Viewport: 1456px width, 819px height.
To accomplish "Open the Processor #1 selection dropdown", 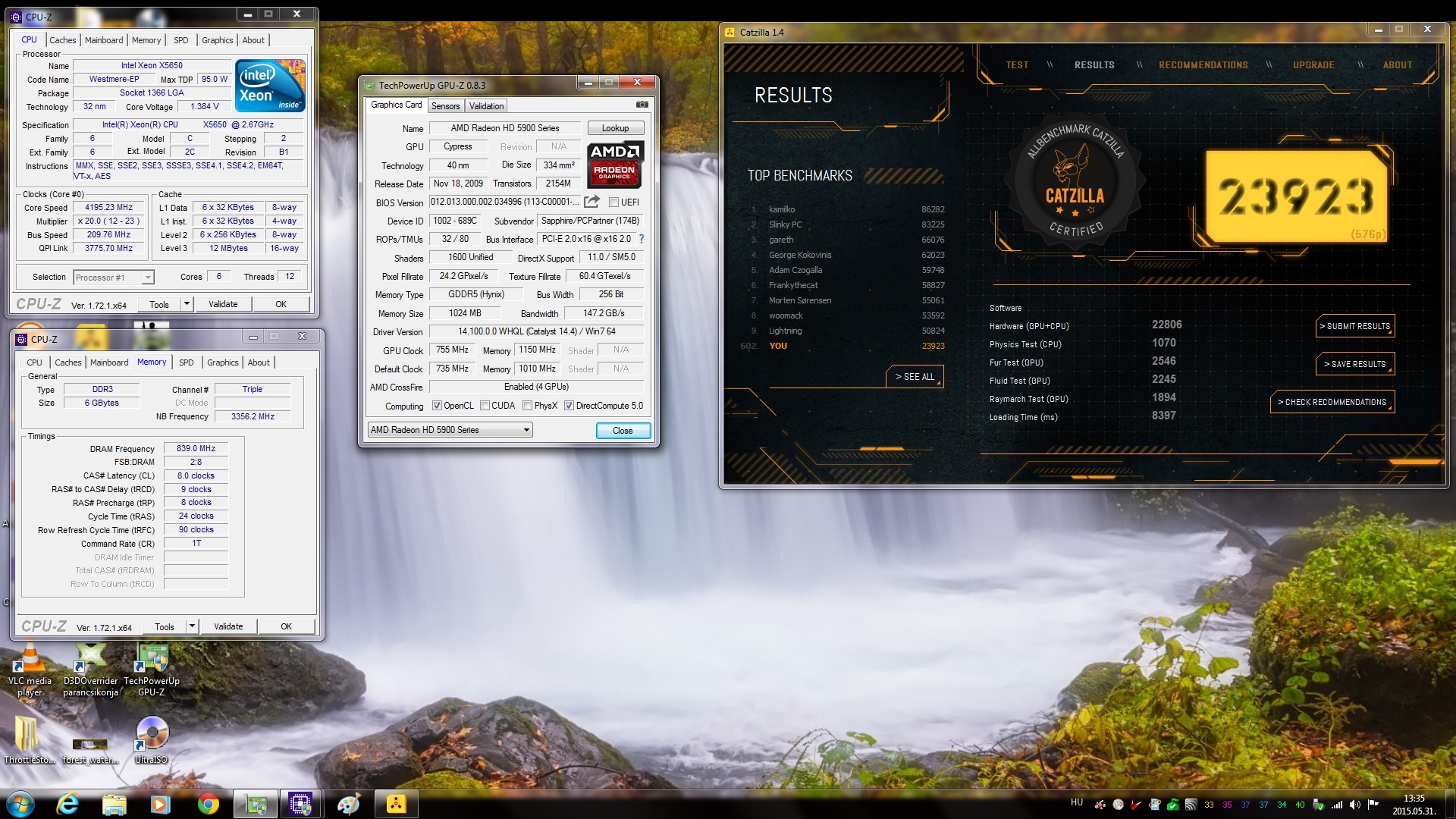I will click(x=114, y=278).
